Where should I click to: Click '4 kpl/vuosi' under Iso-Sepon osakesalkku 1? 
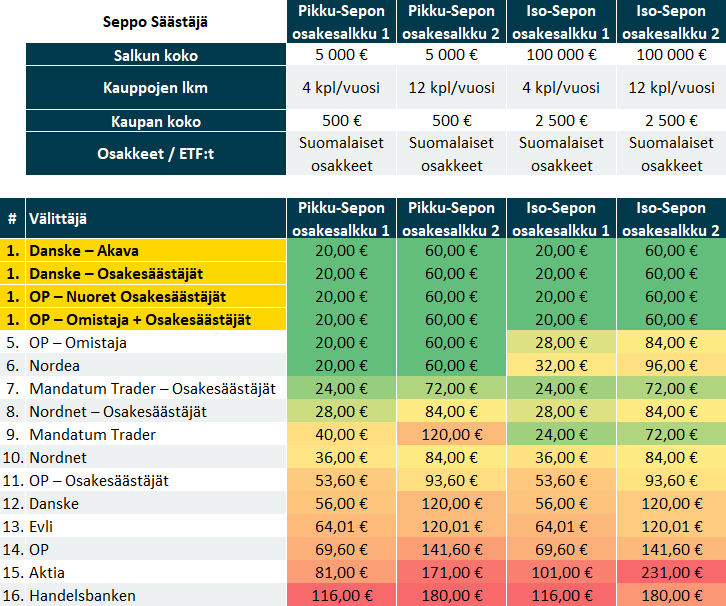click(562, 87)
